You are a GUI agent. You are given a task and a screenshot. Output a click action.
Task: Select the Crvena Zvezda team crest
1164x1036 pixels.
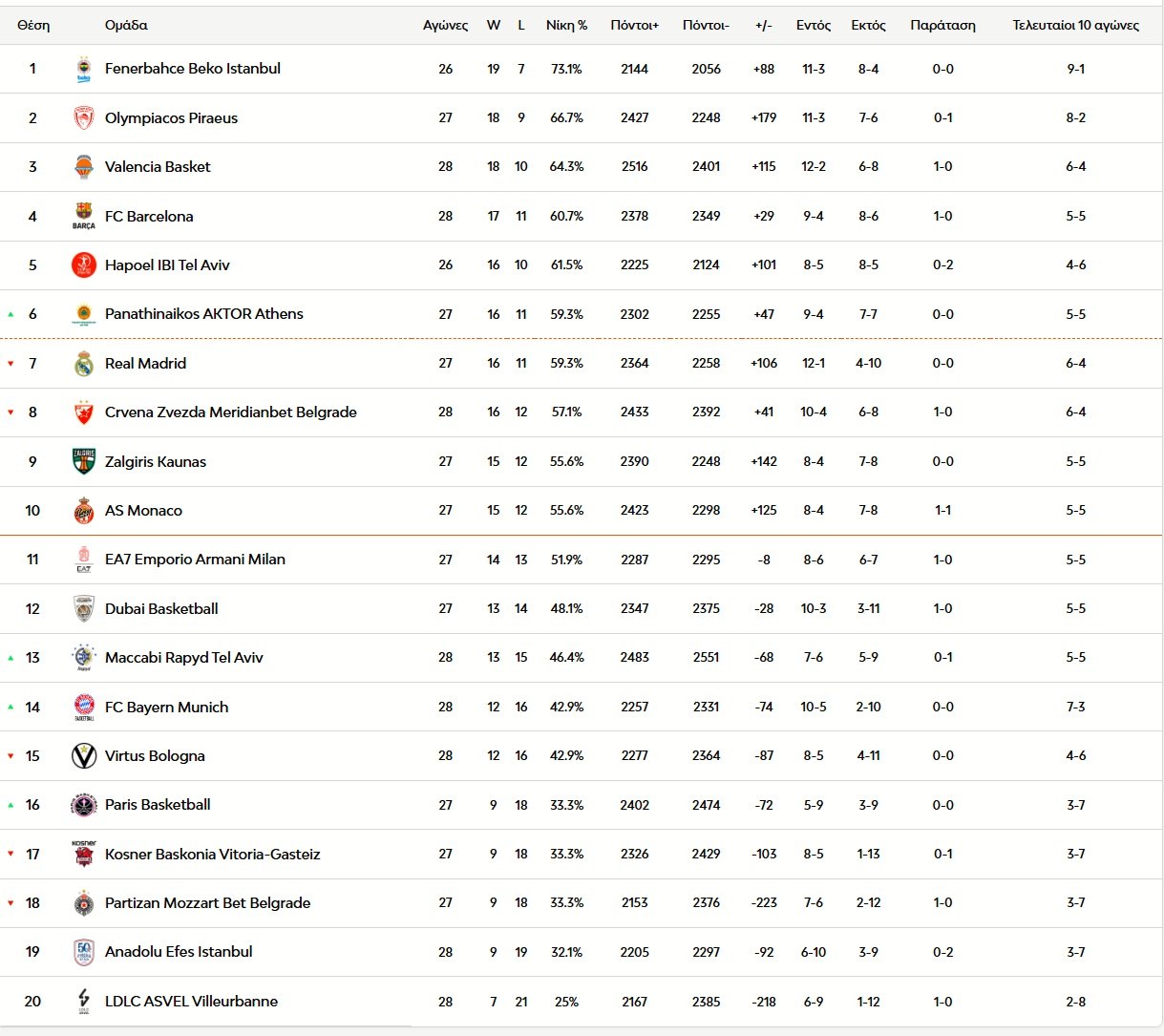[84, 412]
